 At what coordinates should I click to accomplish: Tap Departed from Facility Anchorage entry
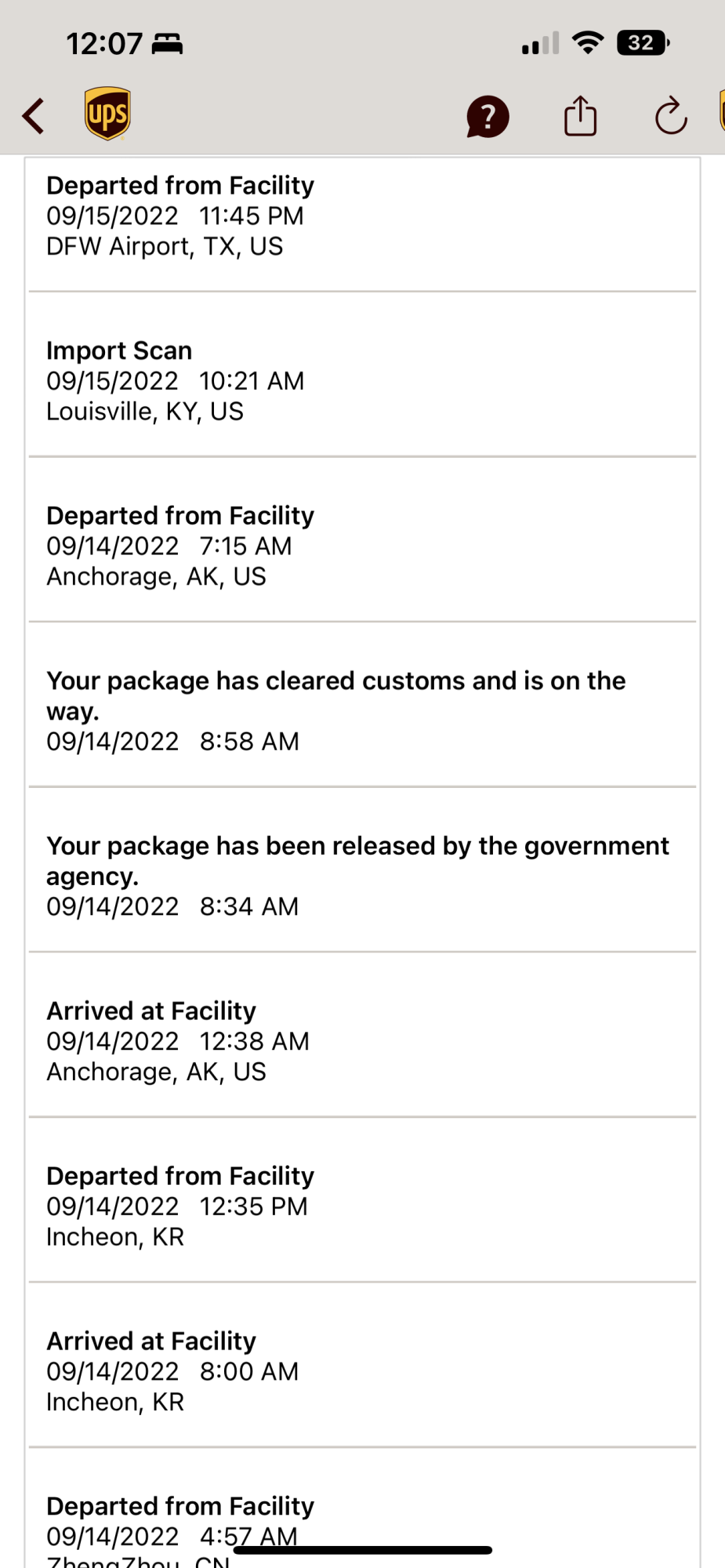[362, 546]
